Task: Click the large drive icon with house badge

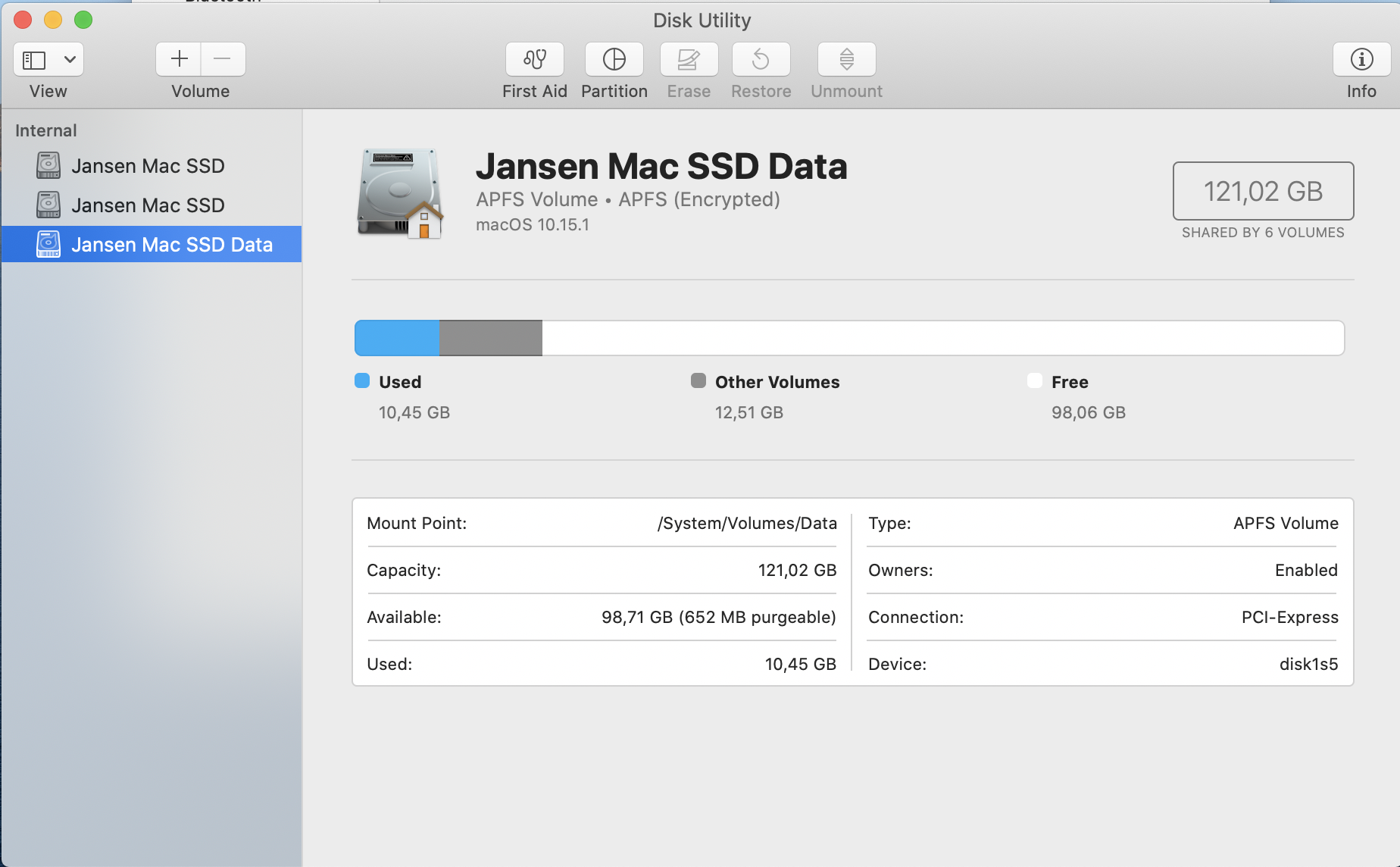Action: click(x=399, y=194)
